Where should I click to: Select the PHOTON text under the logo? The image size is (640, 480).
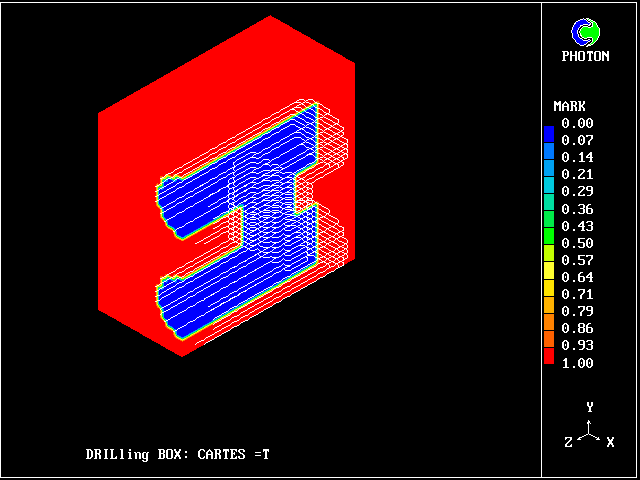585,56
